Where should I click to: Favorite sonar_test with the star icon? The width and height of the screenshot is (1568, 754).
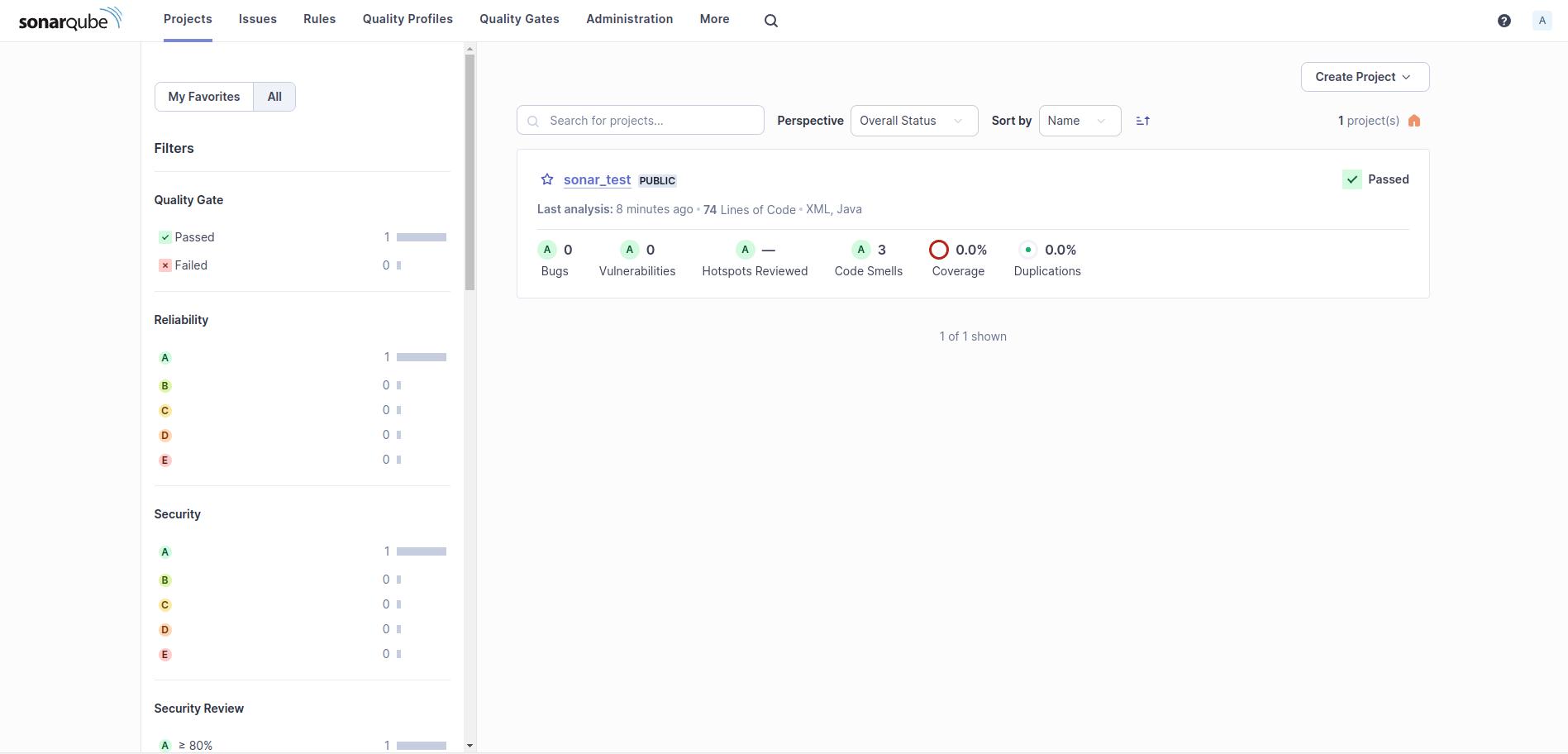coord(547,179)
